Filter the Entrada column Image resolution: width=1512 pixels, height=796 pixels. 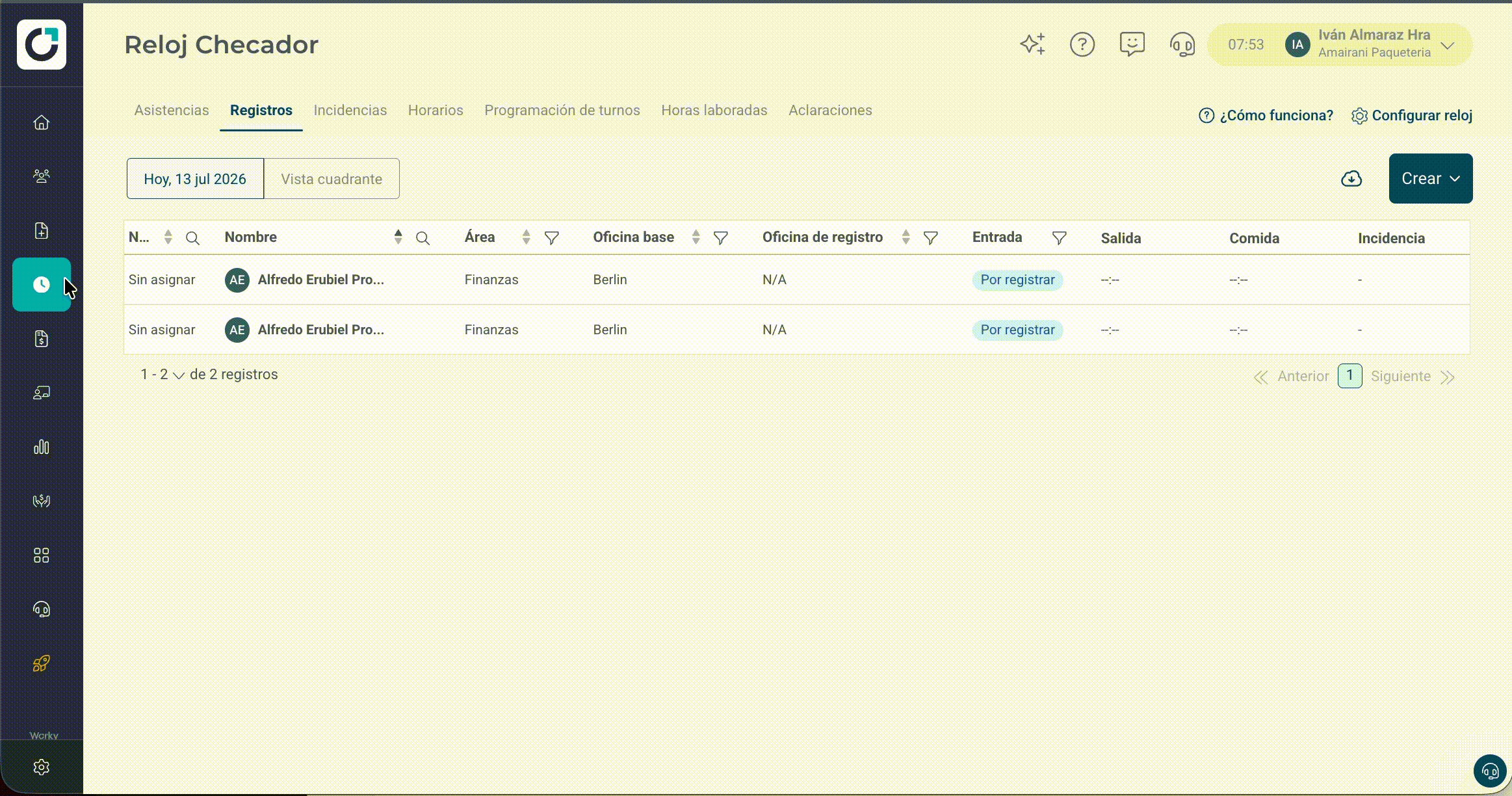click(x=1059, y=238)
